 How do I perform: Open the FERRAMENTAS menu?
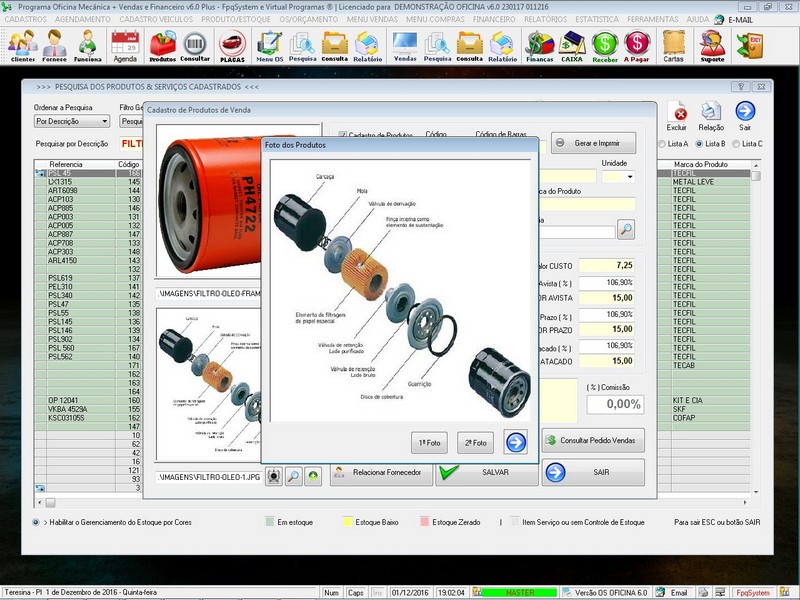point(653,19)
